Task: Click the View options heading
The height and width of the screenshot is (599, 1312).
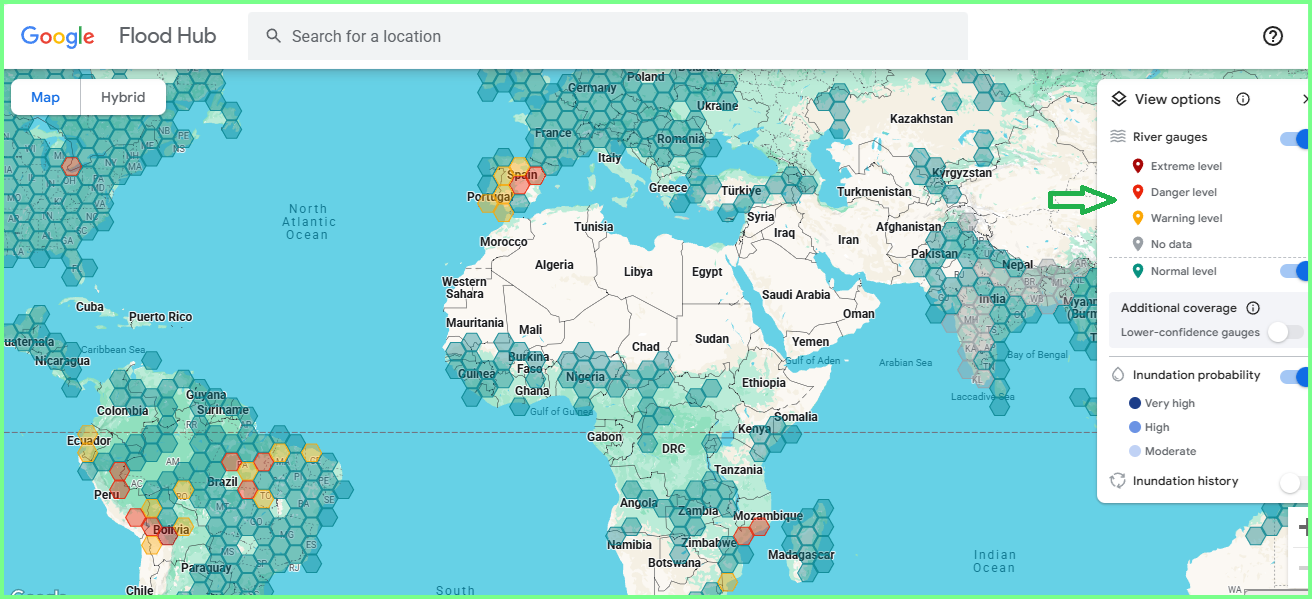Action: (x=1178, y=99)
